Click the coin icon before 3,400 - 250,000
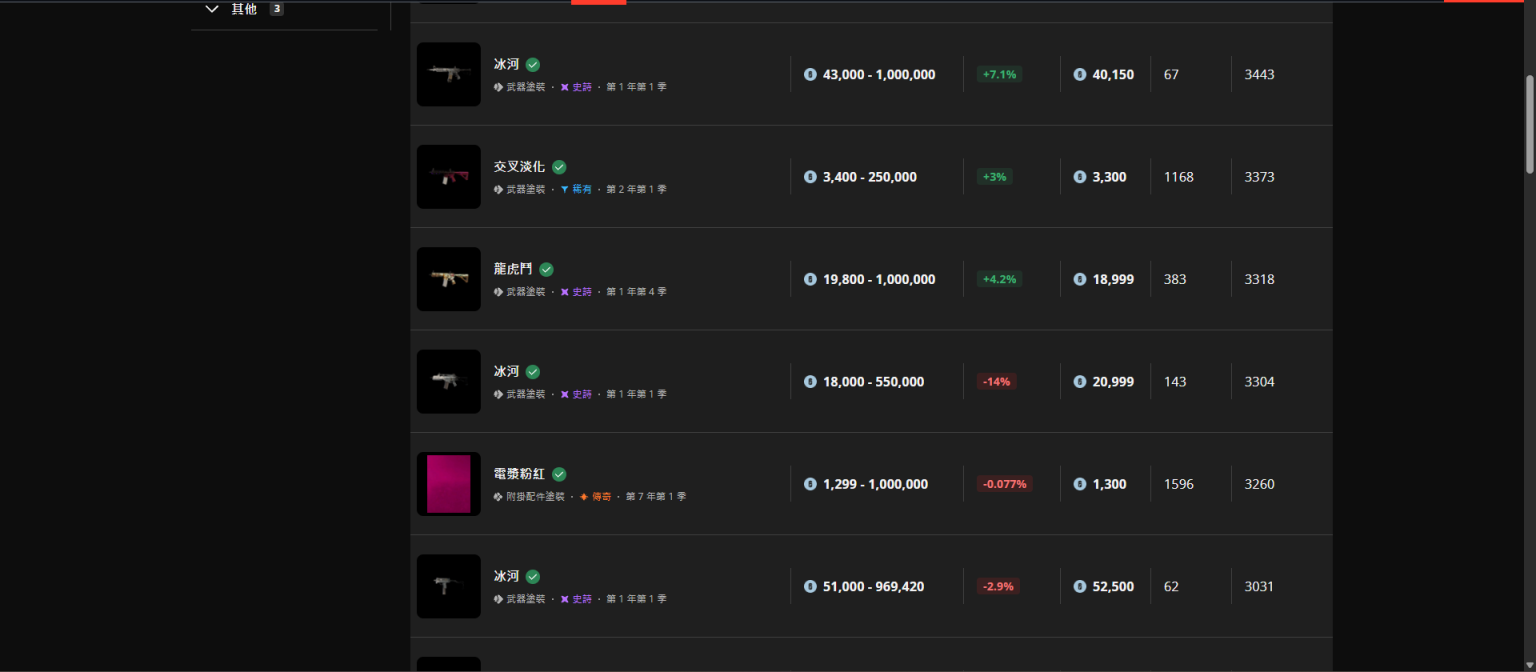Image resolution: width=1536 pixels, height=672 pixels. 810,177
